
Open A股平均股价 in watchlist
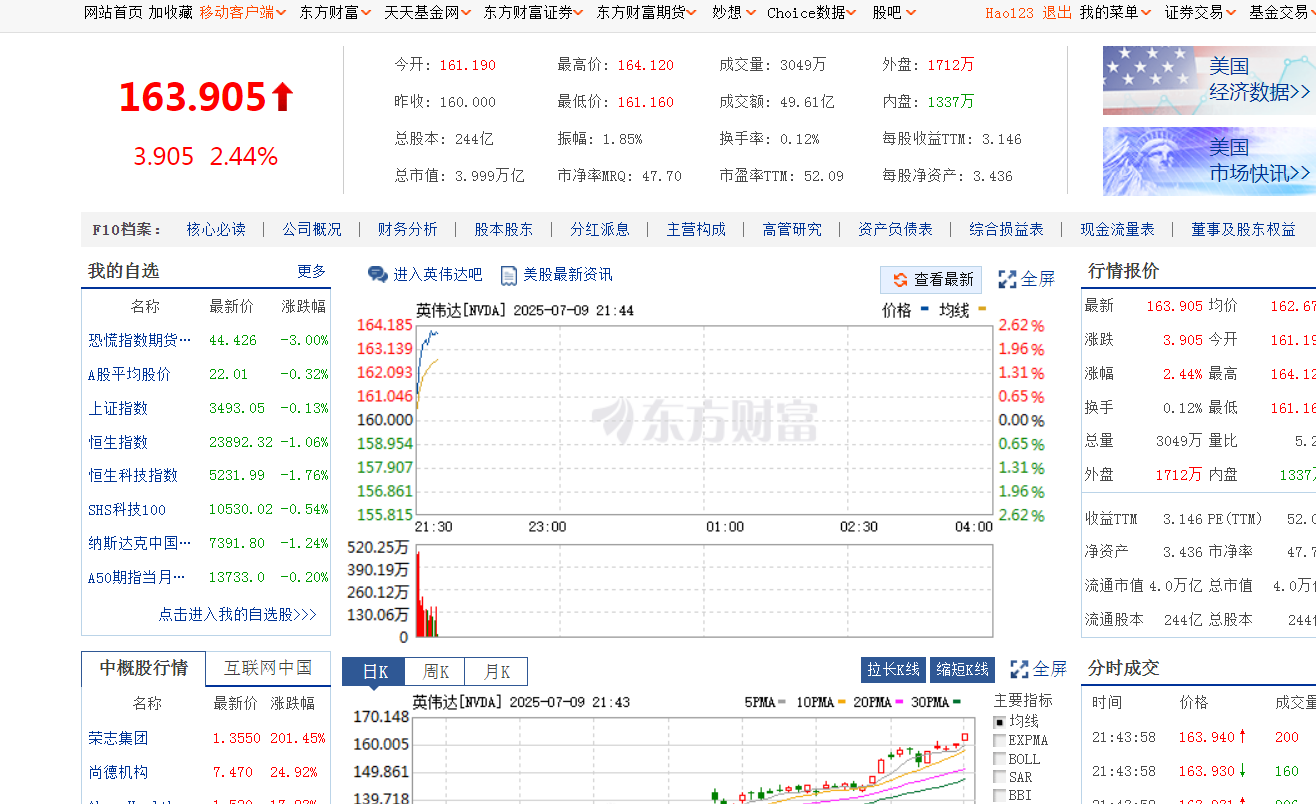click(129, 374)
